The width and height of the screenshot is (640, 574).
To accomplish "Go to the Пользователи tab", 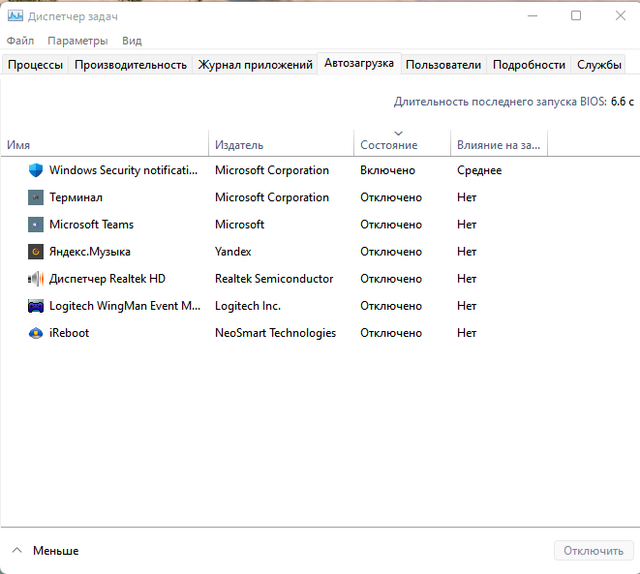I will pos(443,65).
